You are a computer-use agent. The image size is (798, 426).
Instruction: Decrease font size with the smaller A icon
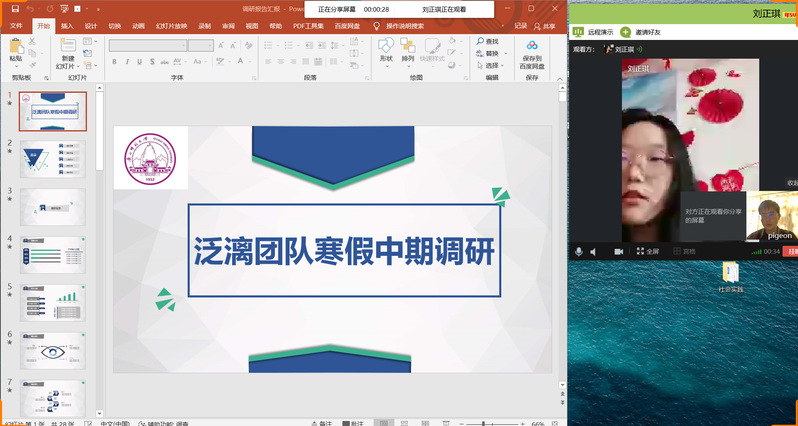(x=234, y=45)
